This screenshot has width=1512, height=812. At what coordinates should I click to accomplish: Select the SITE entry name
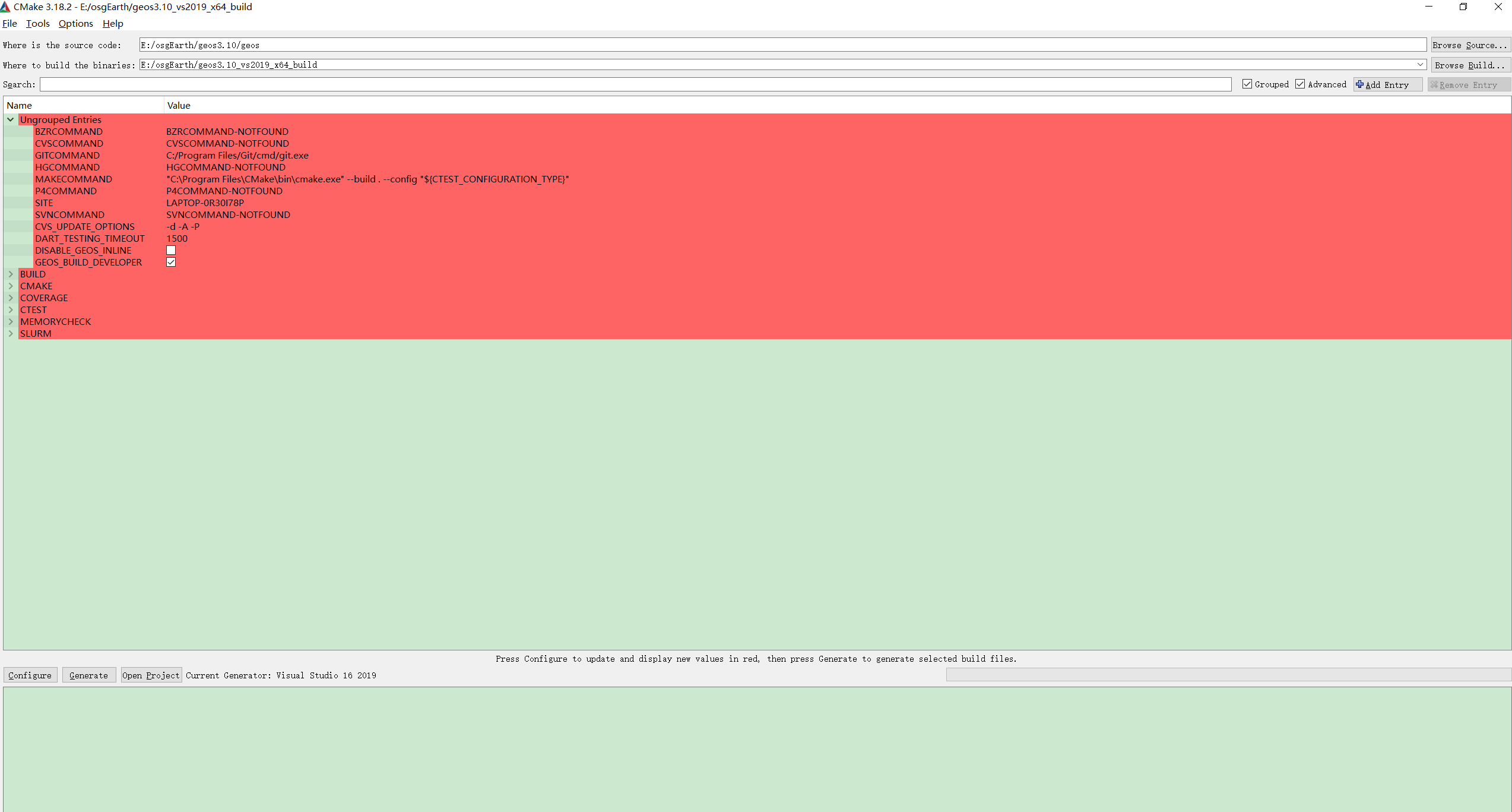44,203
